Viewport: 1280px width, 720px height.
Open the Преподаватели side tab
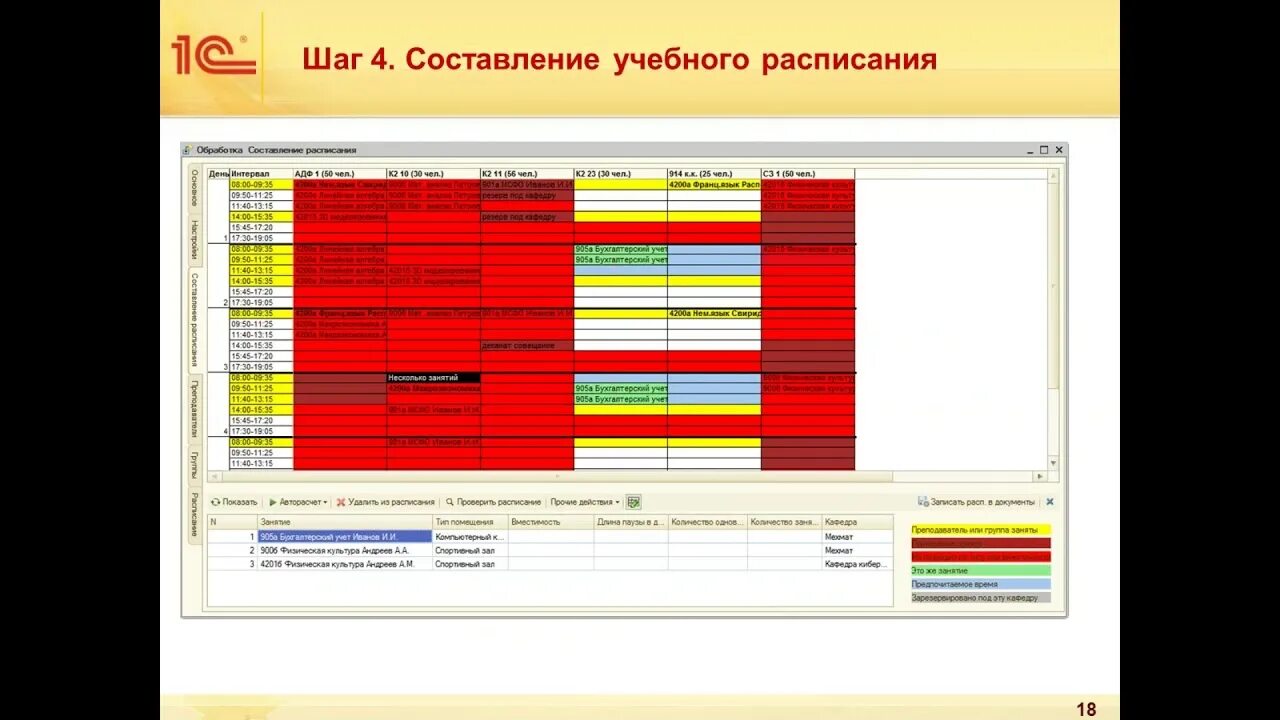click(195, 409)
